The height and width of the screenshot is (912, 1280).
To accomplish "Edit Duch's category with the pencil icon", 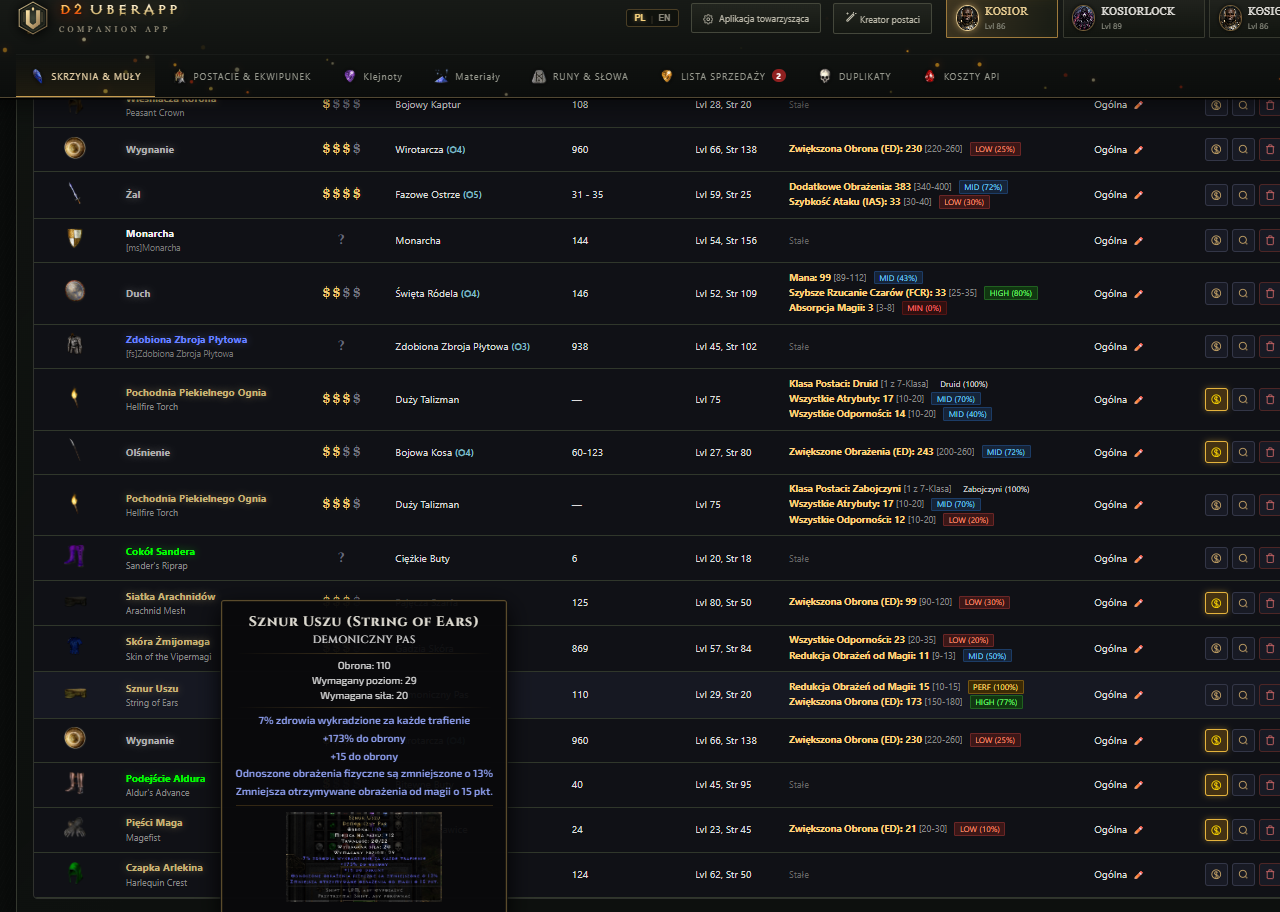I will click(x=1138, y=293).
